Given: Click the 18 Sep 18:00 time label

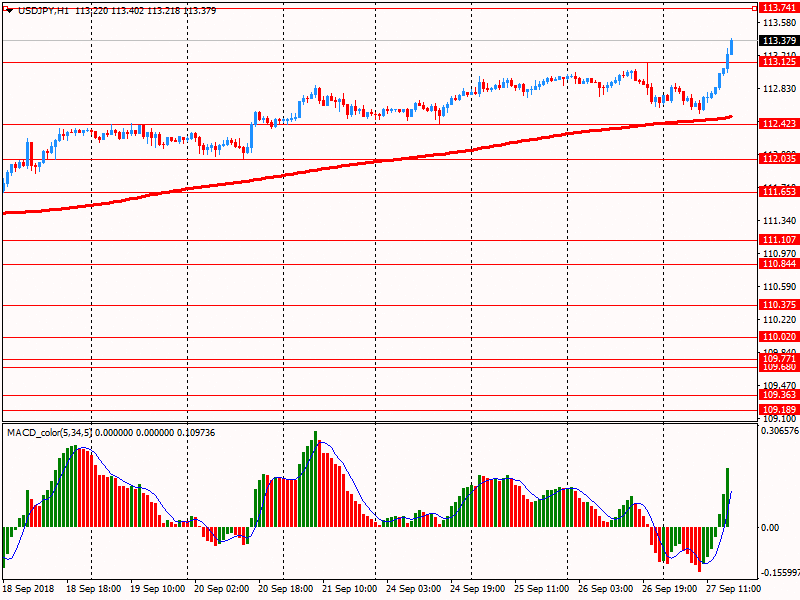Looking at the screenshot, I should (94, 589).
